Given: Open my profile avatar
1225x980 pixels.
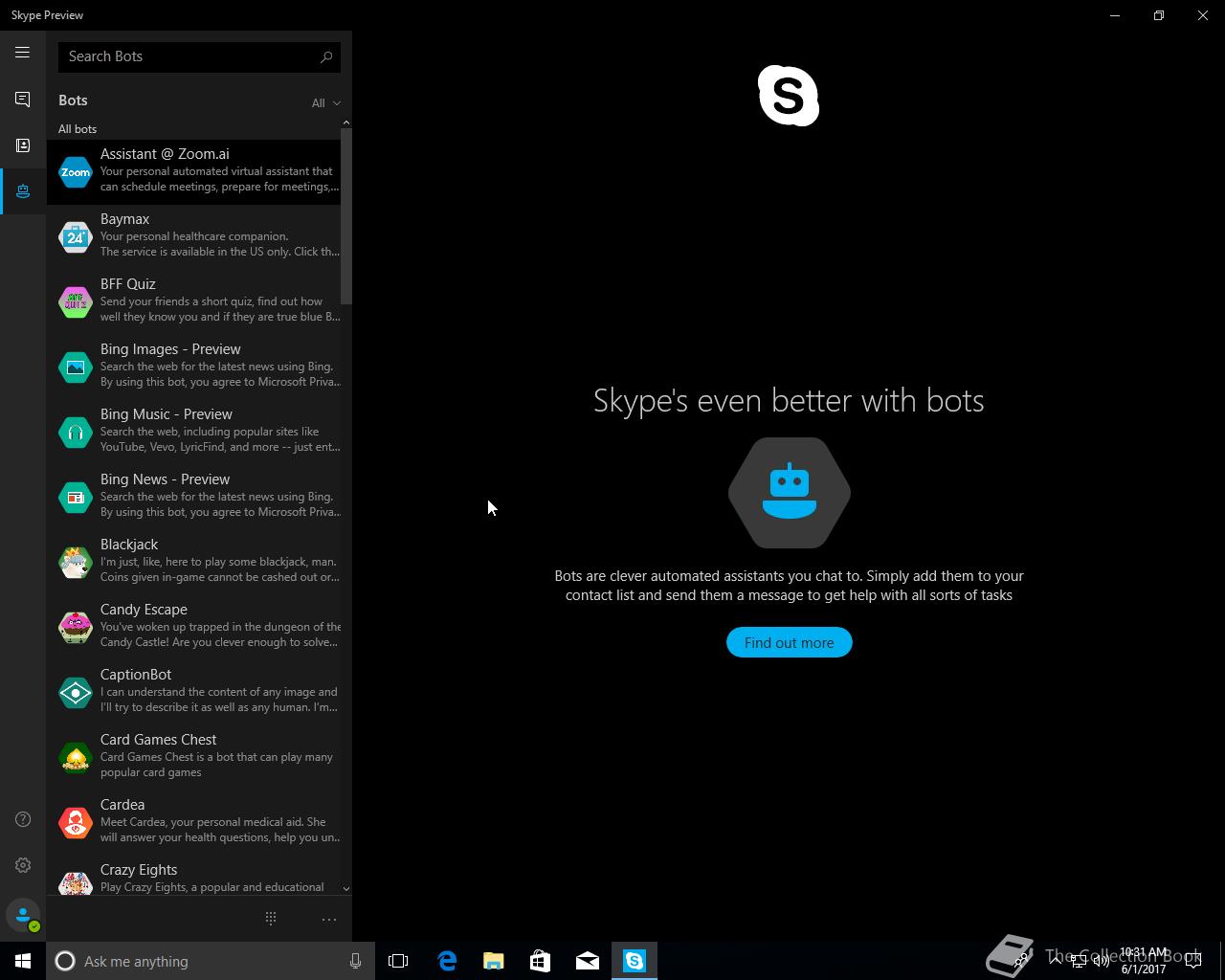Looking at the screenshot, I should click(x=23, y=915).
